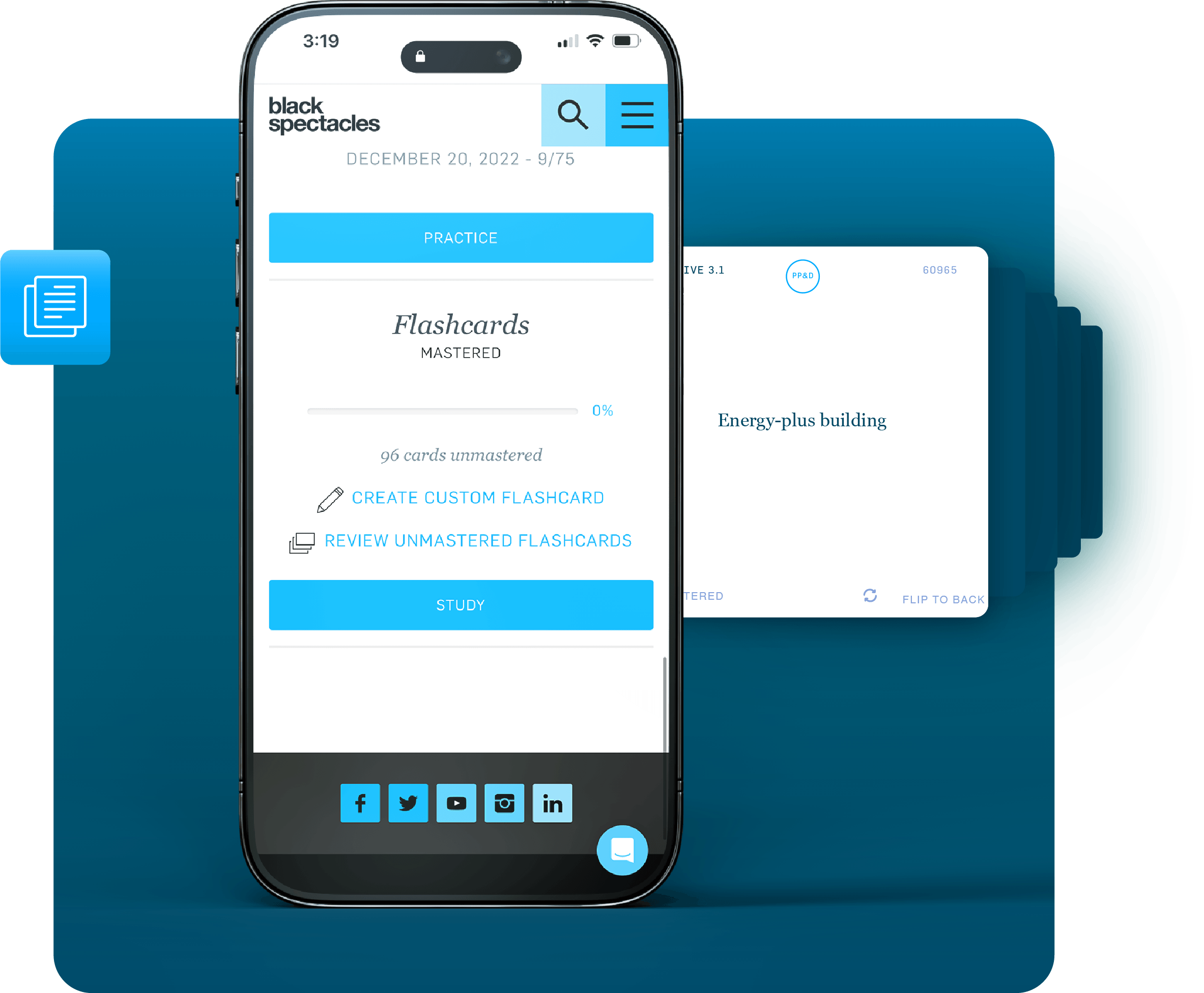Image resolution: width=1204 pixels, height=993 pixels.
Task: Click PRACTICE button at top
Action: (x=460, y=237)
